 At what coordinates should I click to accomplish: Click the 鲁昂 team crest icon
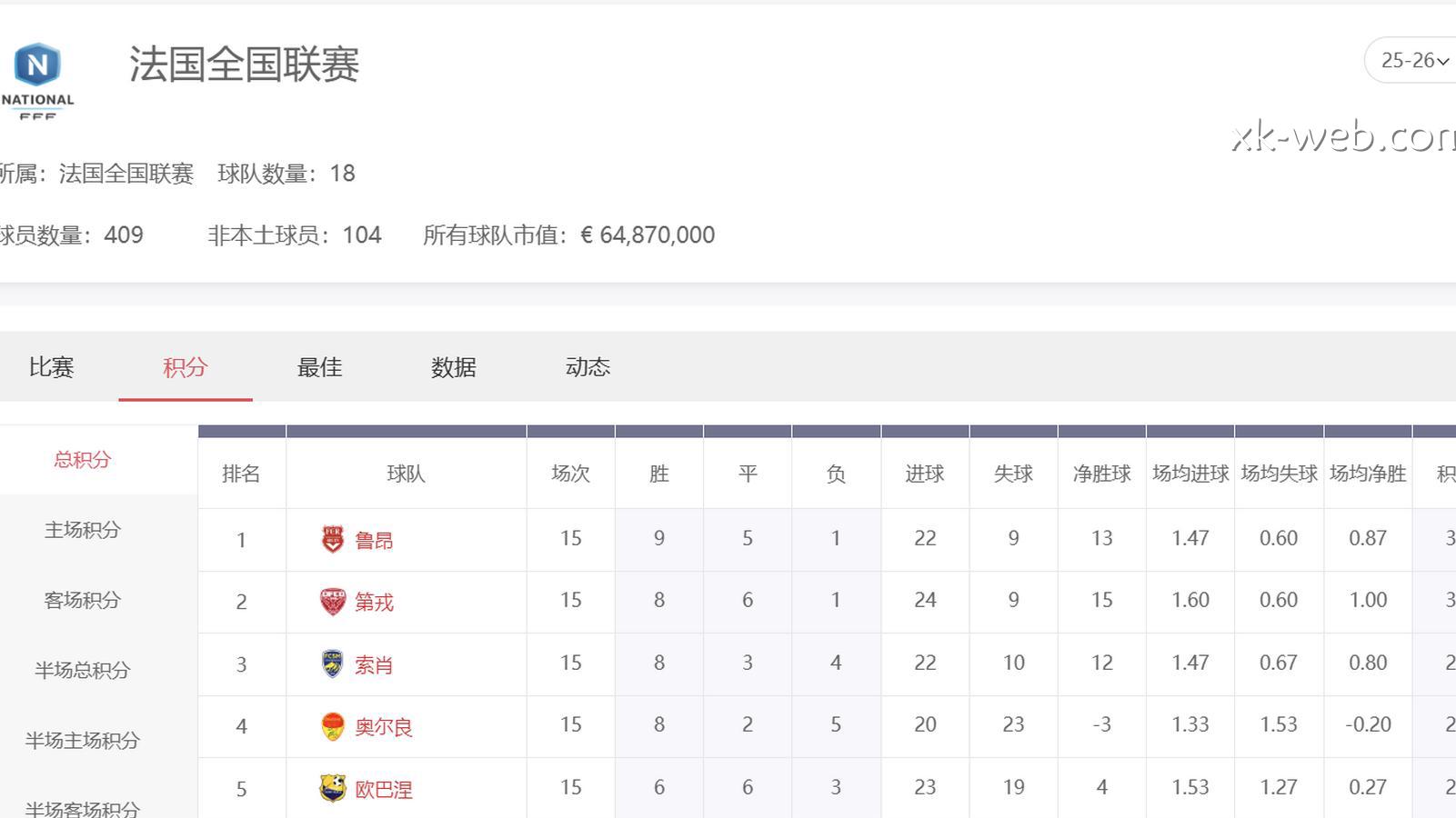(x=333, y=539)
